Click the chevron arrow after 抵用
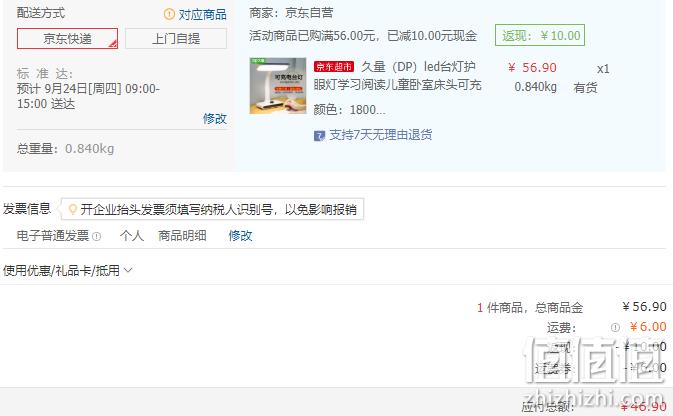 pyautogui.click(x=128, y=270)
